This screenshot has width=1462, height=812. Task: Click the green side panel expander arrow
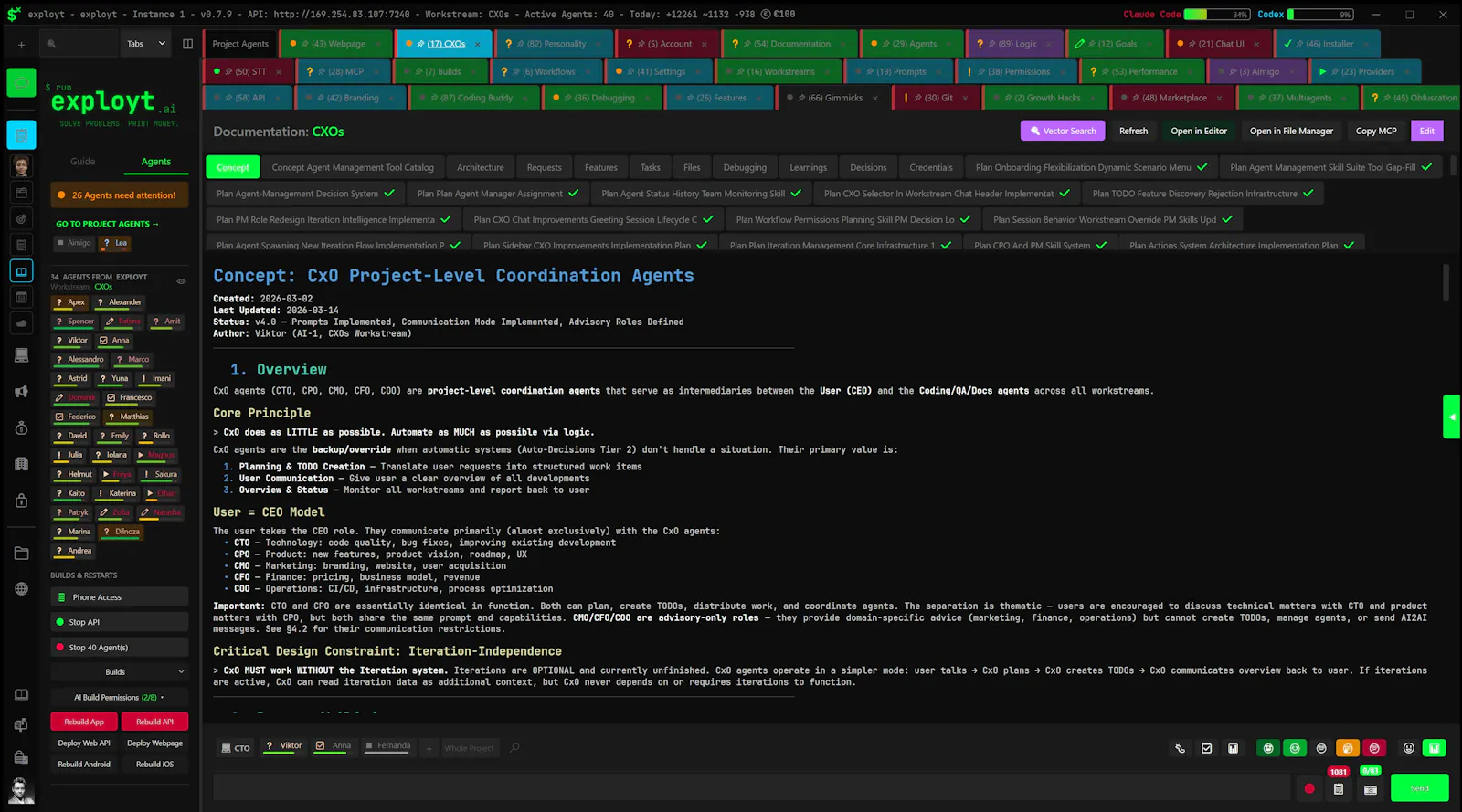pyautogui.click(x=1452, y=417)
